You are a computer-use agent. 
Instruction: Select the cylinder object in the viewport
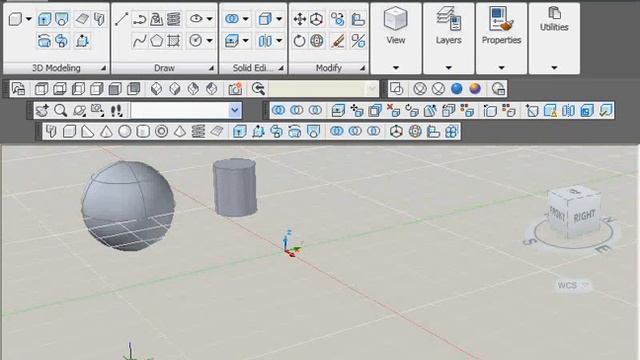[x=235, y=187]
